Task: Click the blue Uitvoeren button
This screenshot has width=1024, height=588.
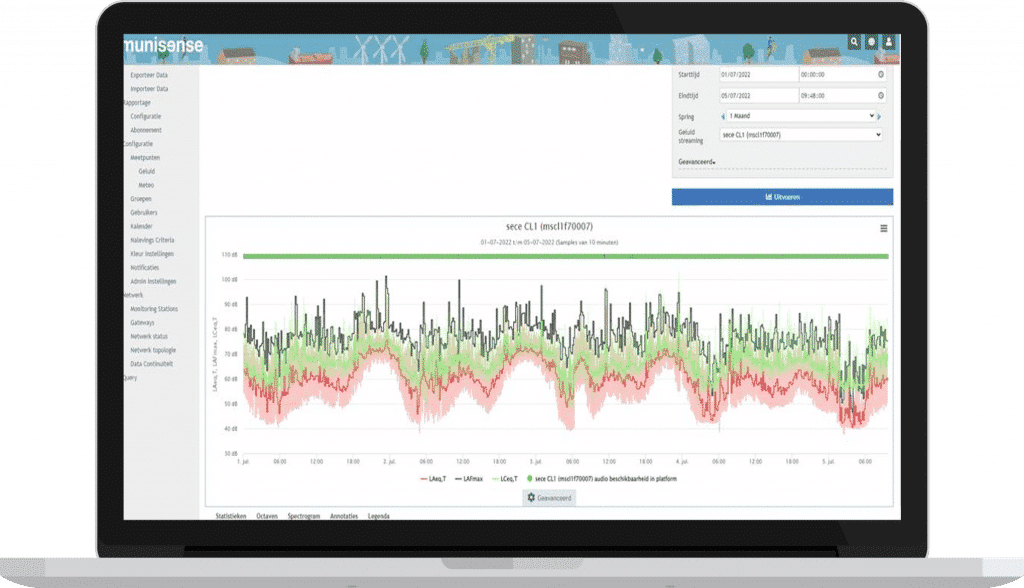Action: click(782, 197)
